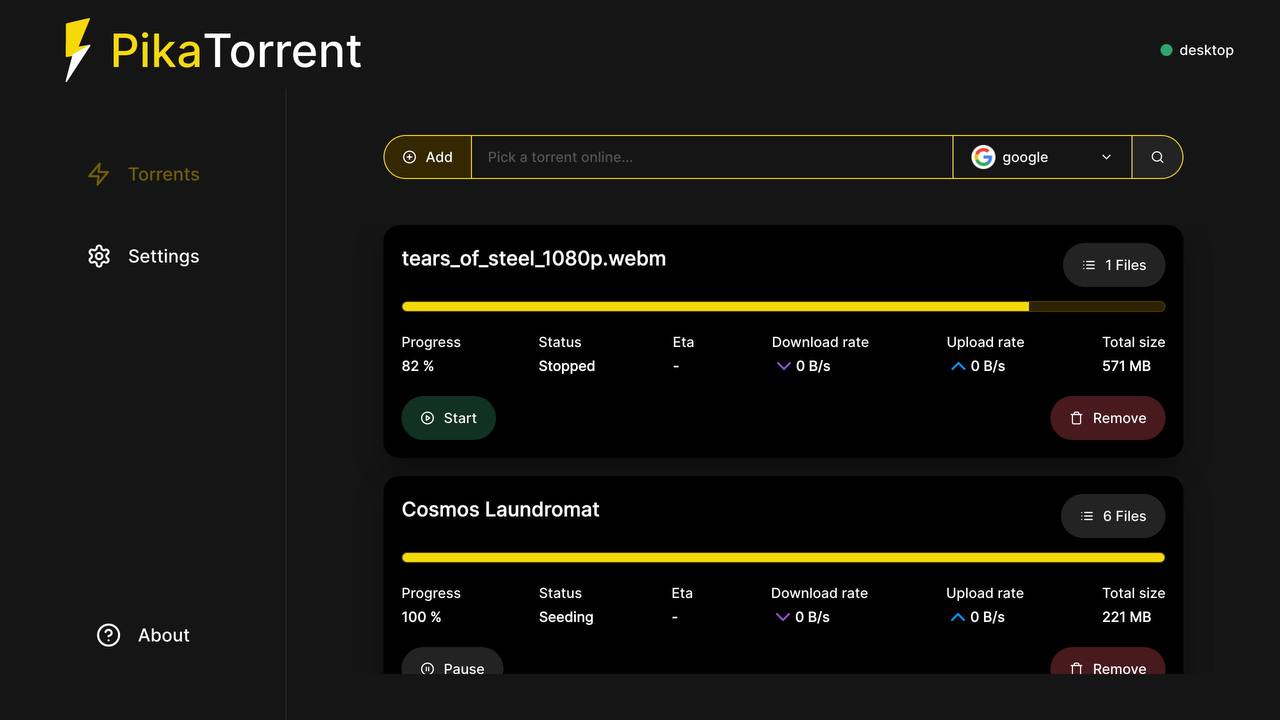Click the Google logo icon
This screenshot has height=720, width=1280.
tap(983, 157)
